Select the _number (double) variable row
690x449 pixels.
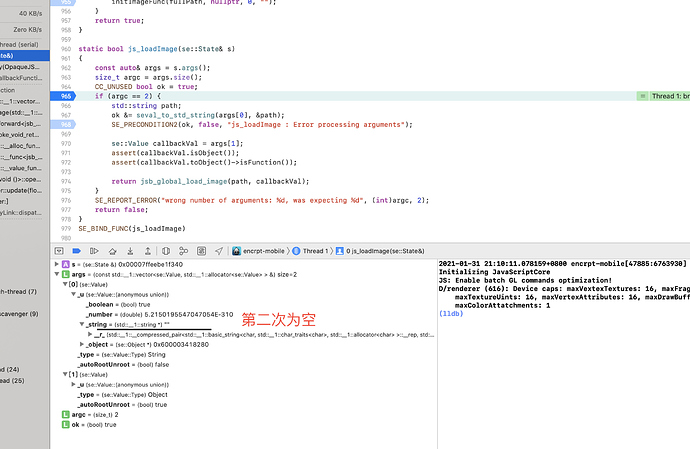(x=159, y=314)
